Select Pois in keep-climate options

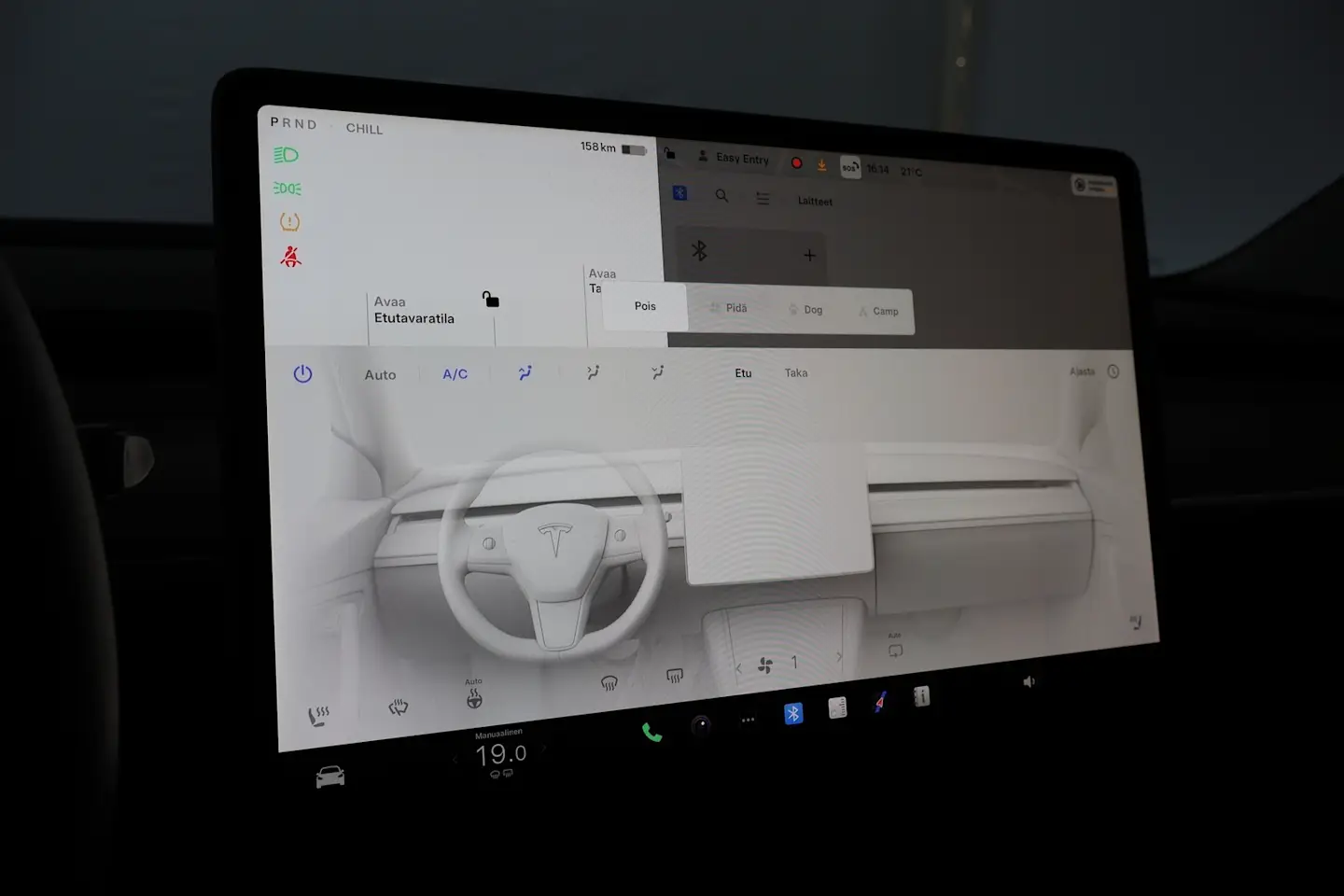tap(645, 306)
